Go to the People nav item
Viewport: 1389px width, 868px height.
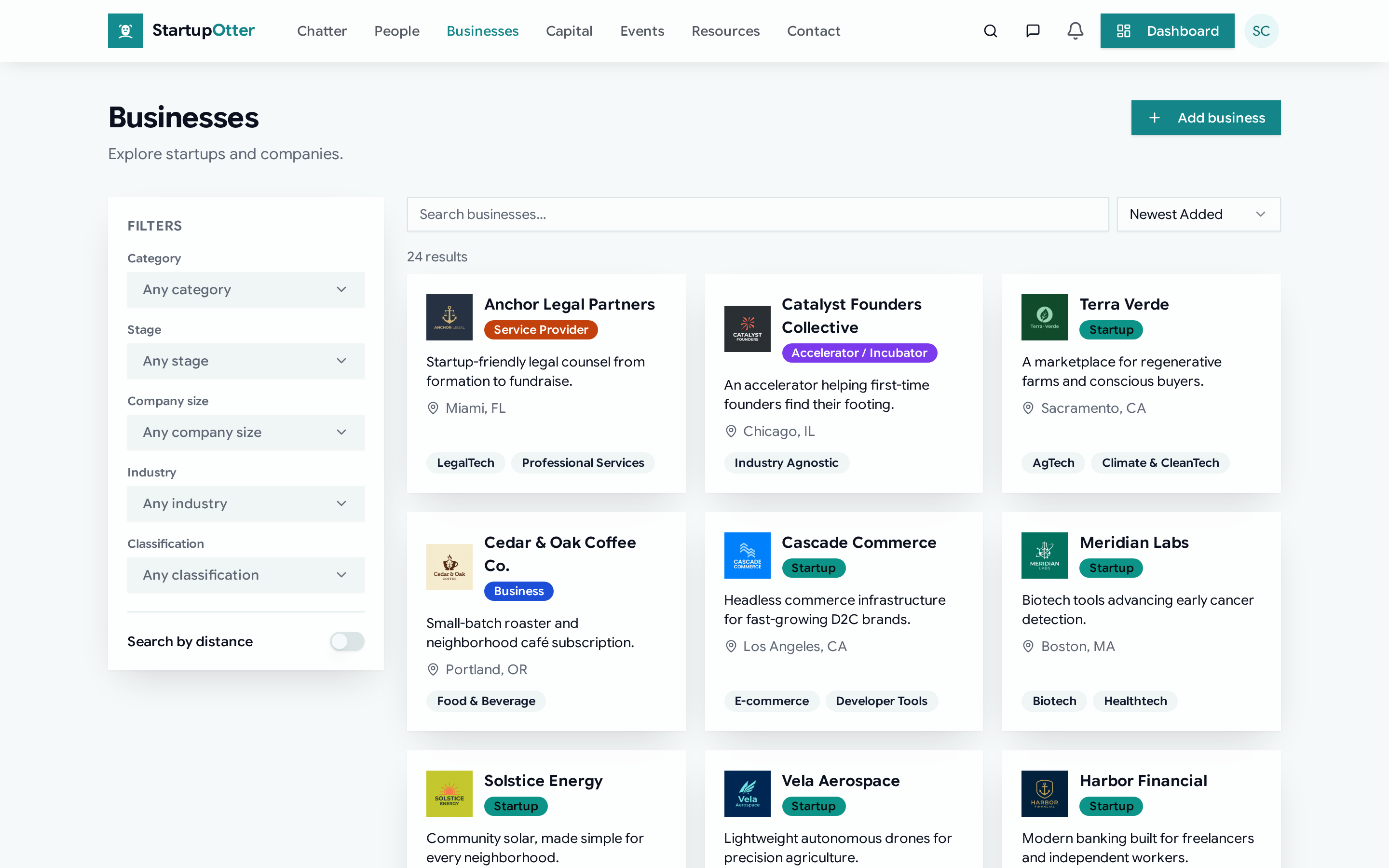click(396, 31)
